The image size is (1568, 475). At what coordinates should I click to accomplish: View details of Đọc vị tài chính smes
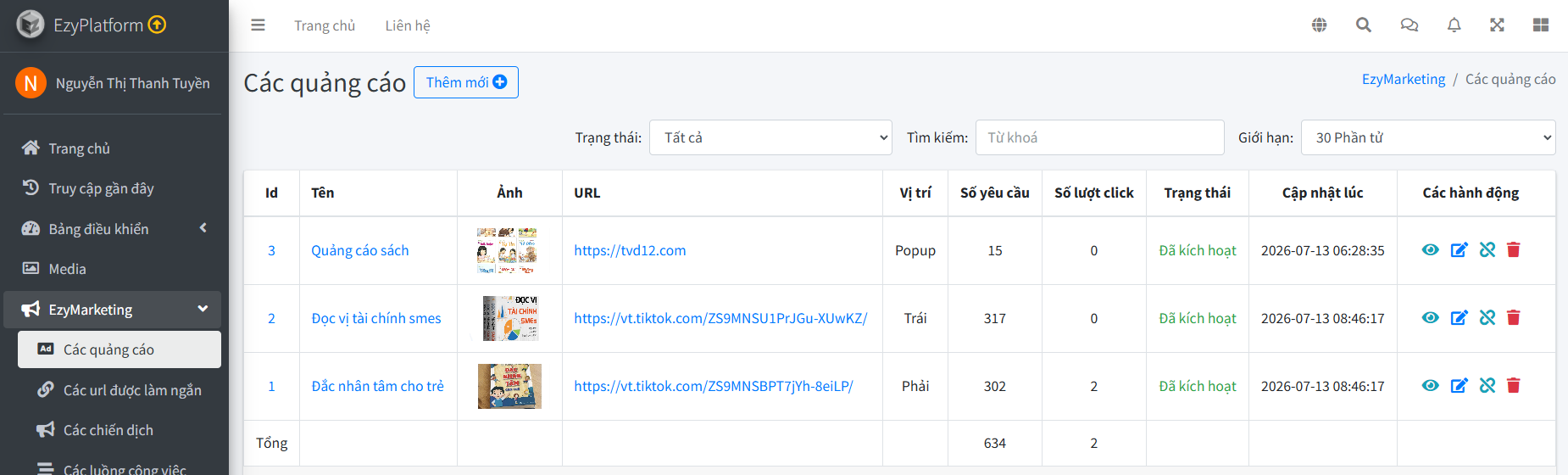(1431, 318)
